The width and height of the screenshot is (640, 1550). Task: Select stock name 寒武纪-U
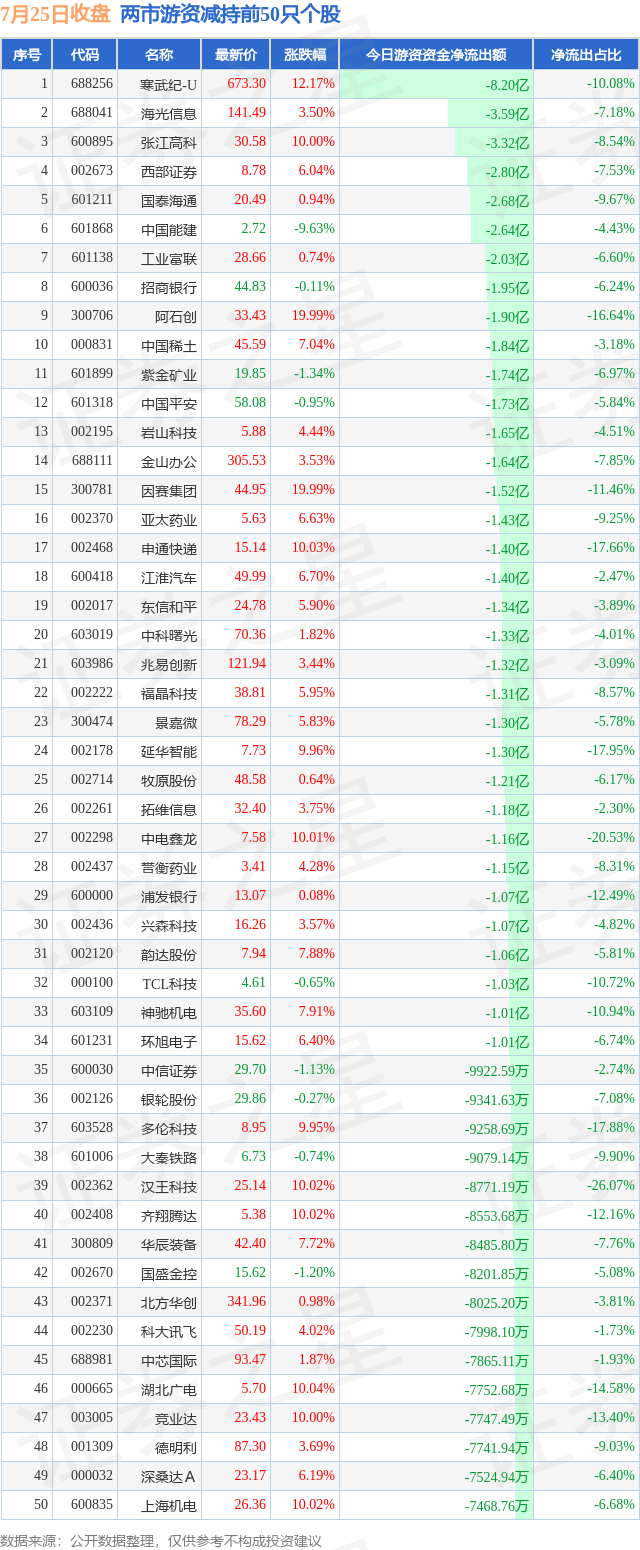[x=169, y=84]
